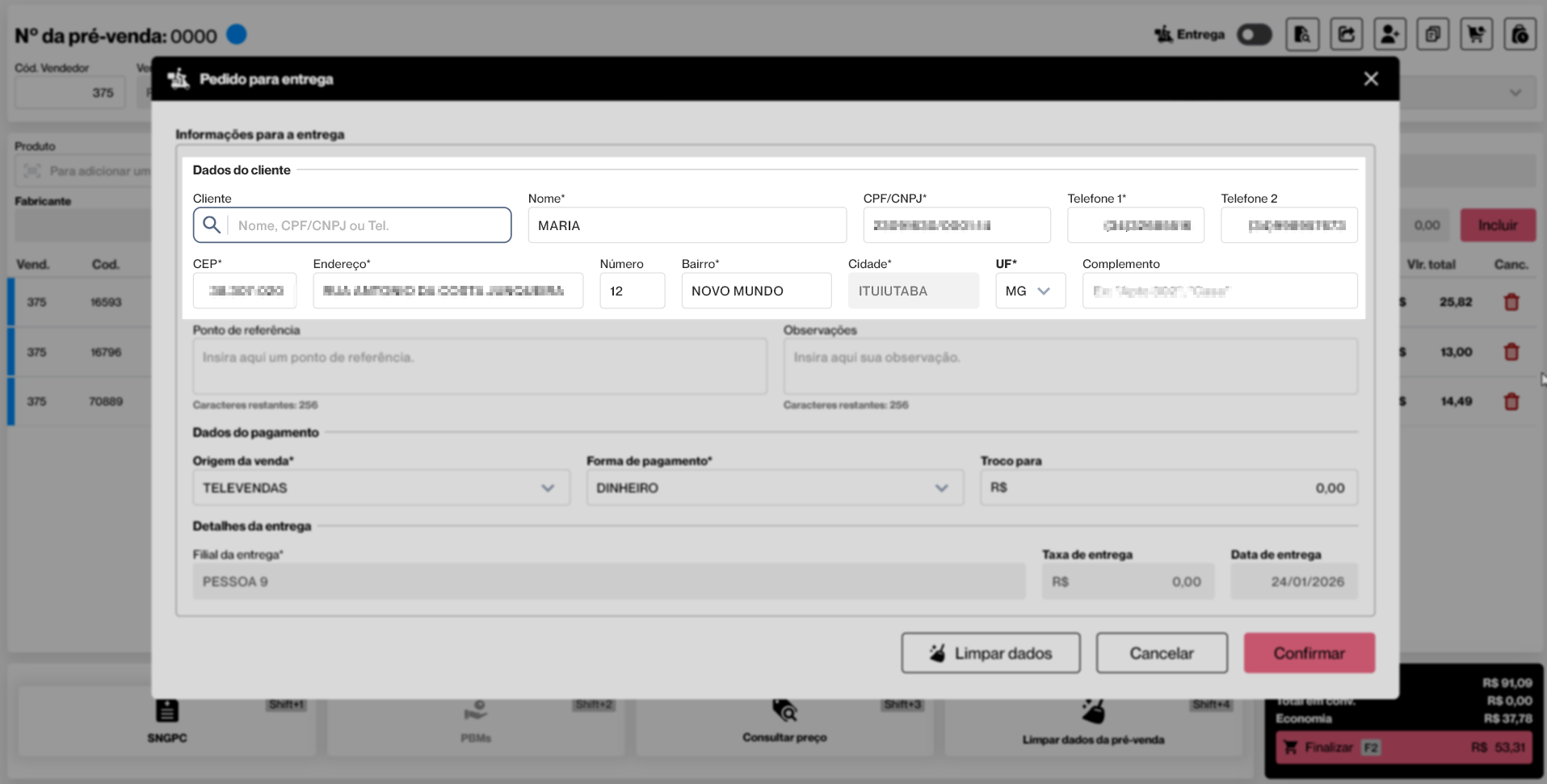
Task: Close the Pedido para entrega dialog
Action: [1371, 79]
